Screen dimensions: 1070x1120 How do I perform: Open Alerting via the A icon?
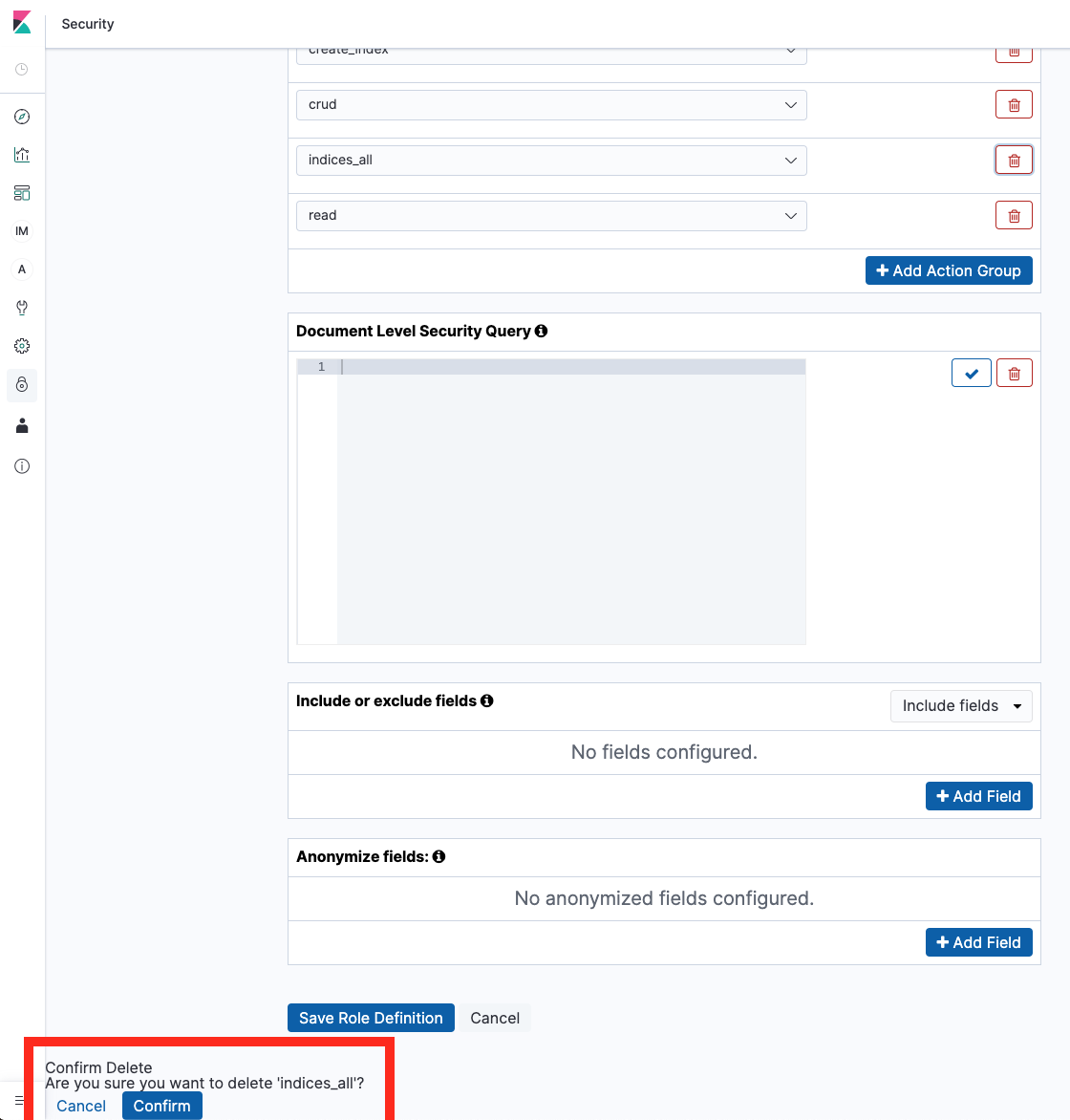[21, 269]
